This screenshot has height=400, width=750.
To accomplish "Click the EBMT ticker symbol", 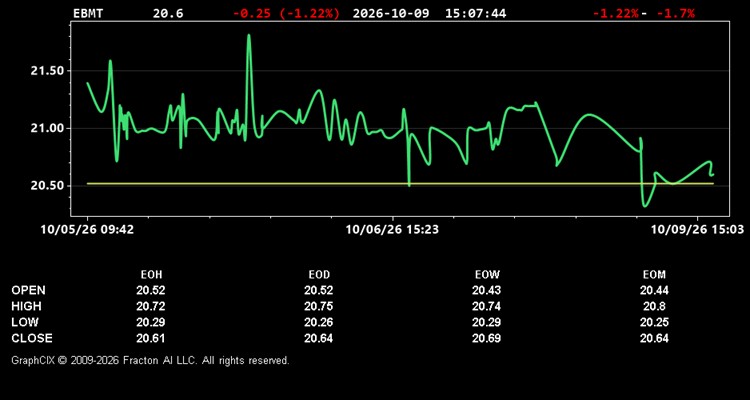I will pos(88,13).
